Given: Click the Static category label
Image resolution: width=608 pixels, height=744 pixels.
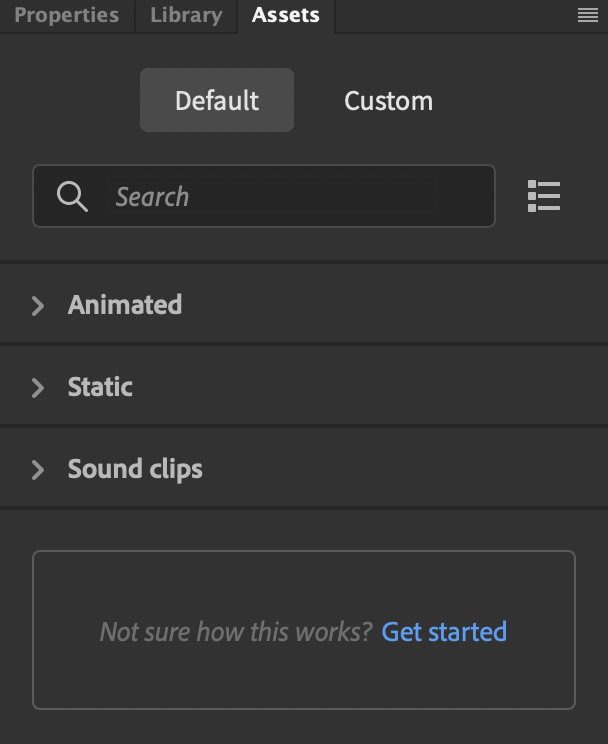Looking at the screenshot, I should pyautogui.click(x=100, y=387).
